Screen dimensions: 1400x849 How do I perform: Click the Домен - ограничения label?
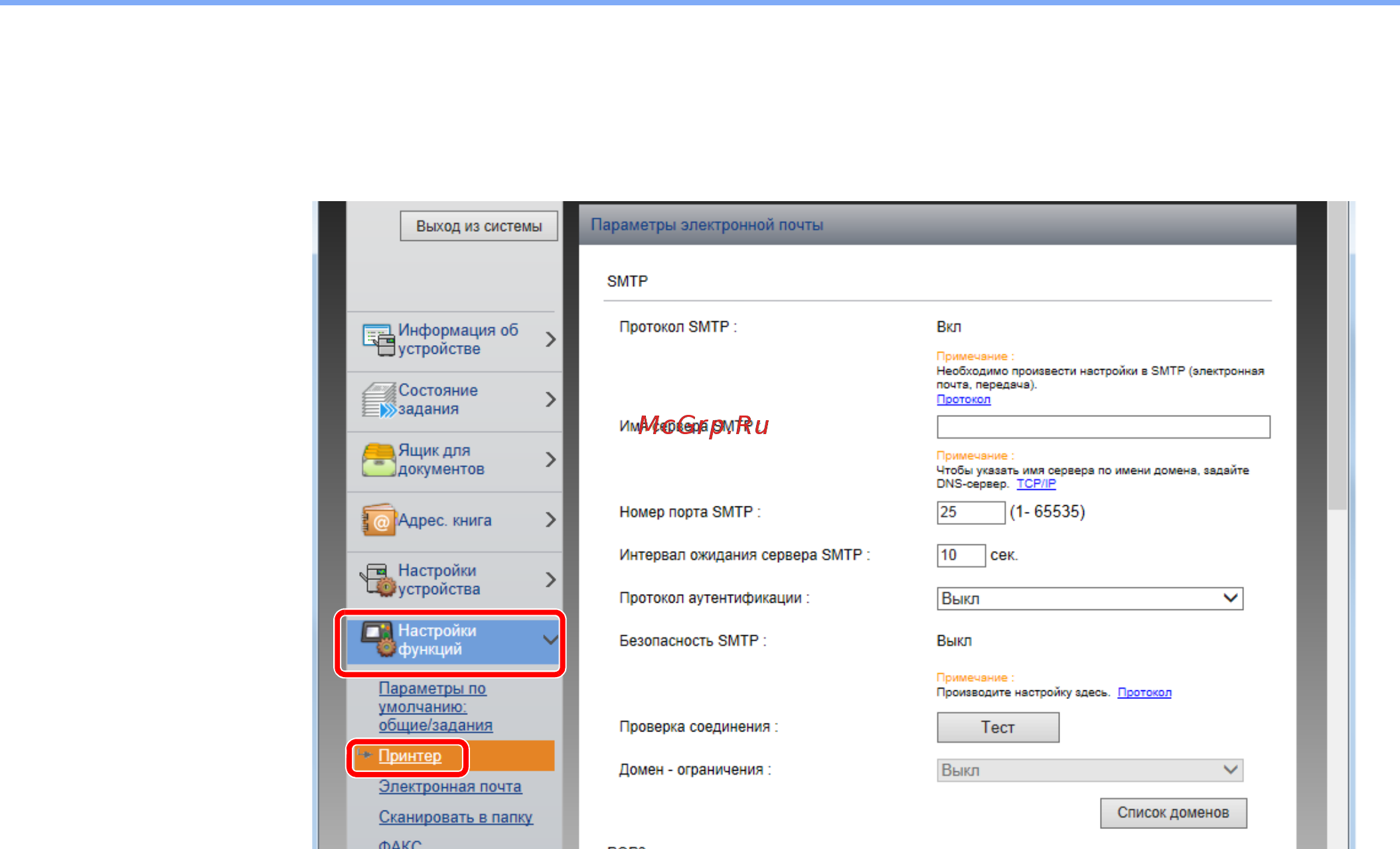coord(695,770)
